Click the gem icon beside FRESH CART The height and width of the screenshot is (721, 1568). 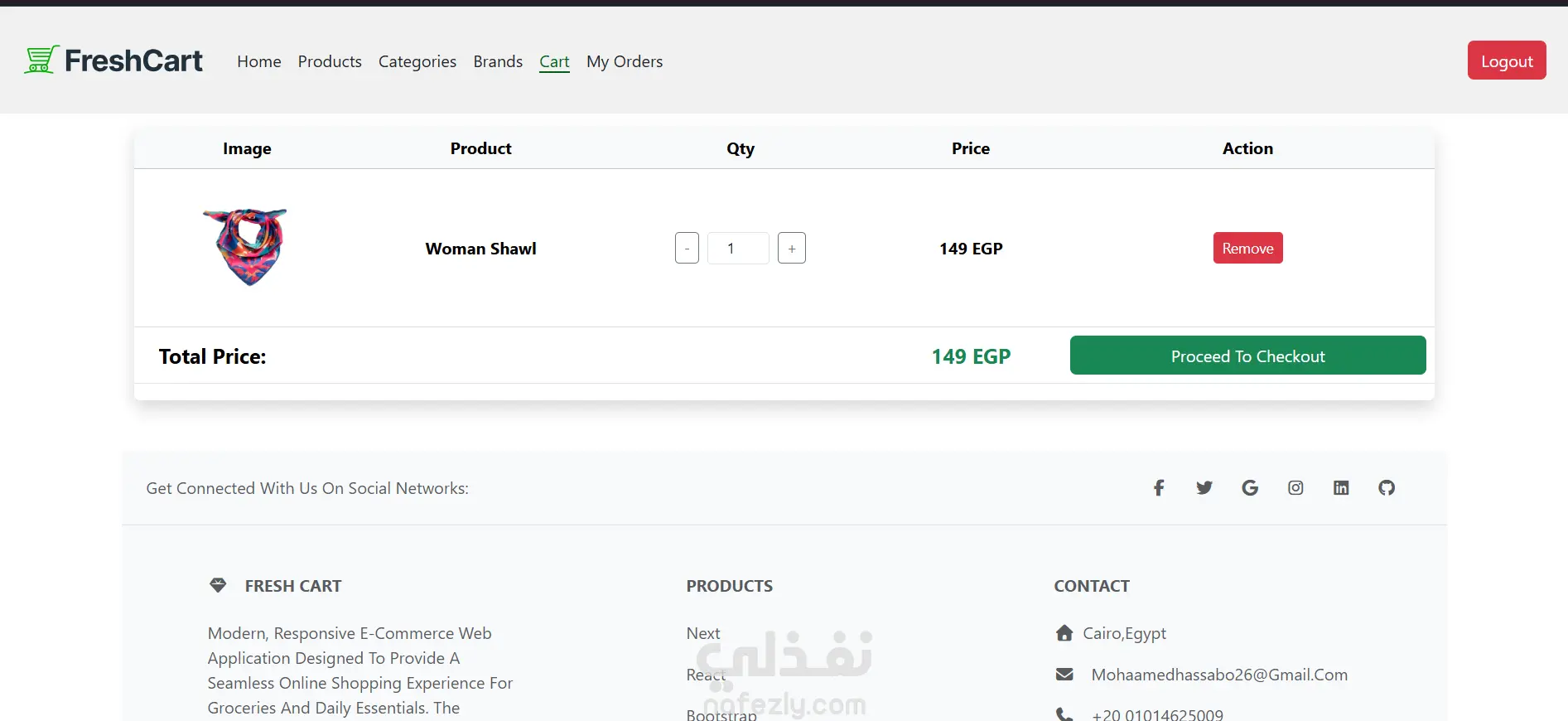pyautogui.click(x=218, y=585)
